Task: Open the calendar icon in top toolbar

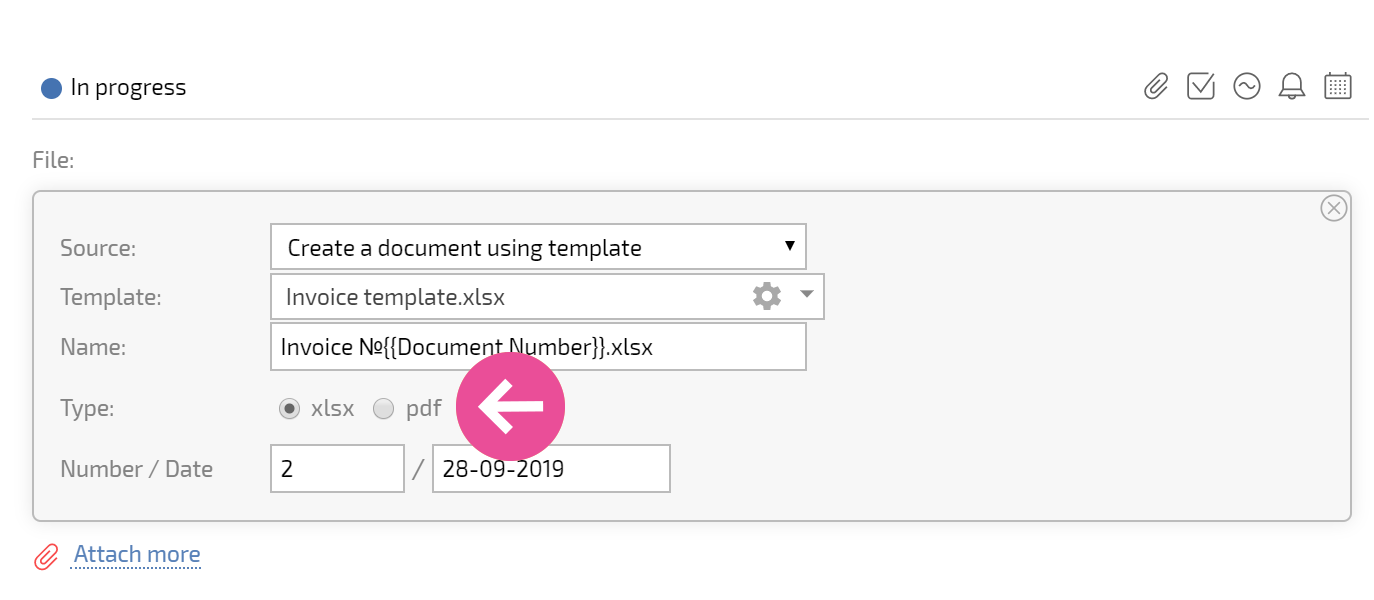Action: 1338,86
